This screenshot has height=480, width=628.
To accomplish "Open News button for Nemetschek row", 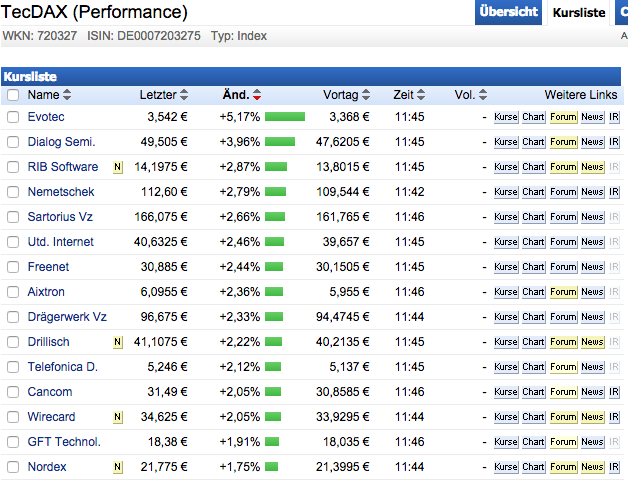I will (x=592, y=192).
